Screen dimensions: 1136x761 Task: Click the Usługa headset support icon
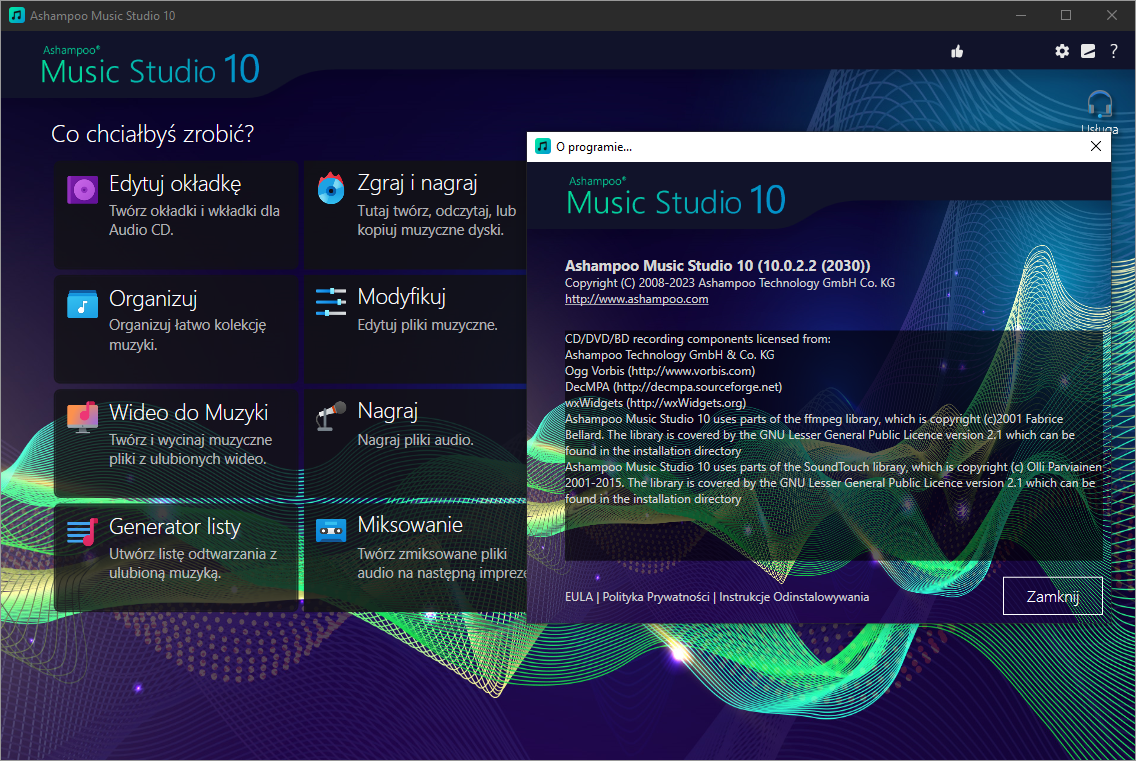point(1100,105)
